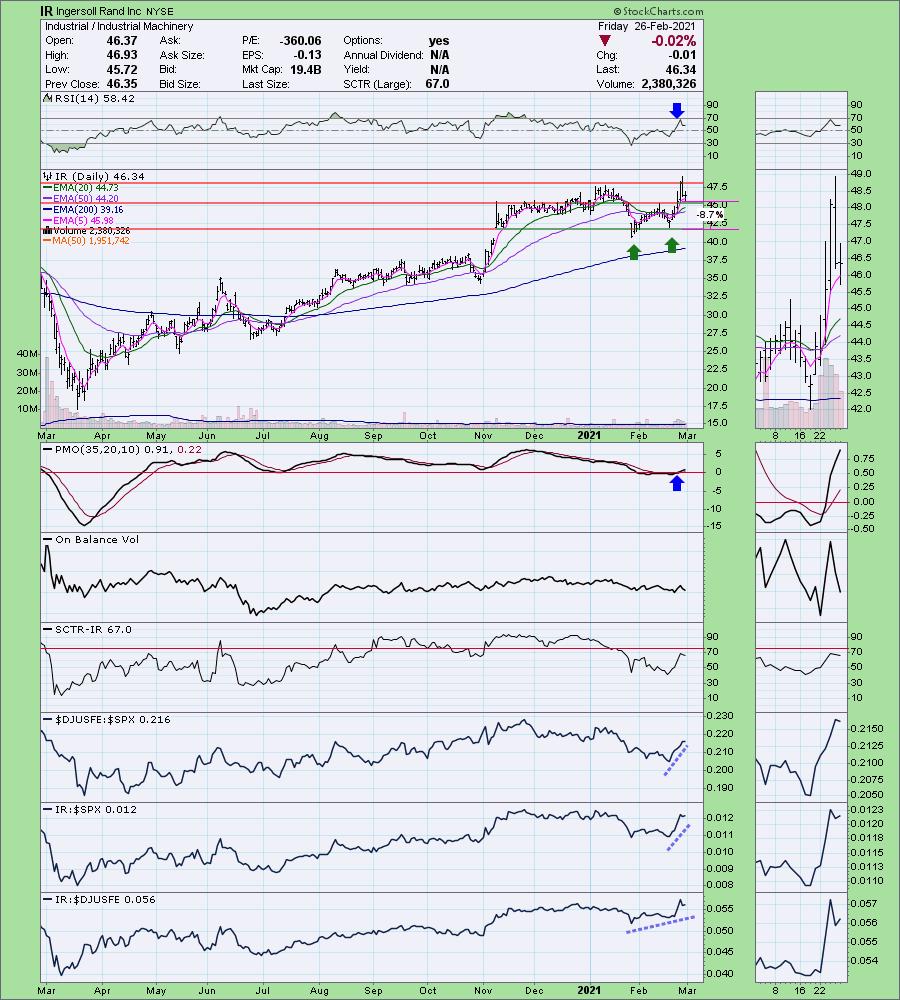Screen dimensions: 900x1000
Task: Click the On Balance Vol label
Action: pos(97,540)
